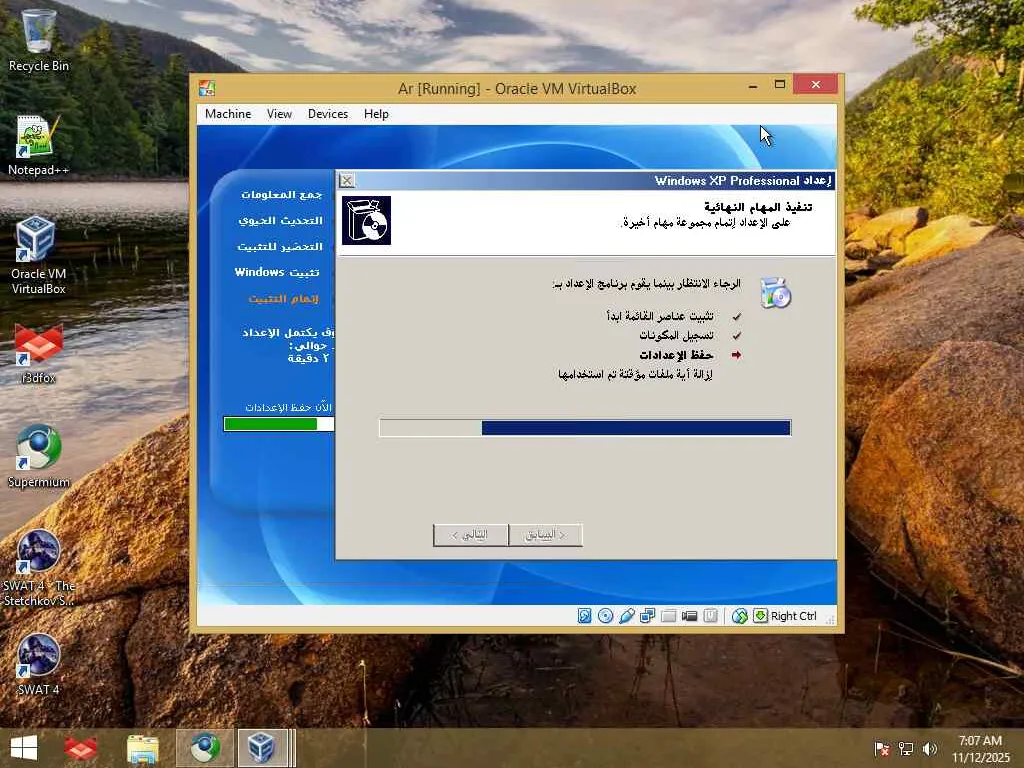The height and width of the screenshot is (768, 1024).
Task: Select the Notepad++ desktop shortcut
Action: pos(39,145)
